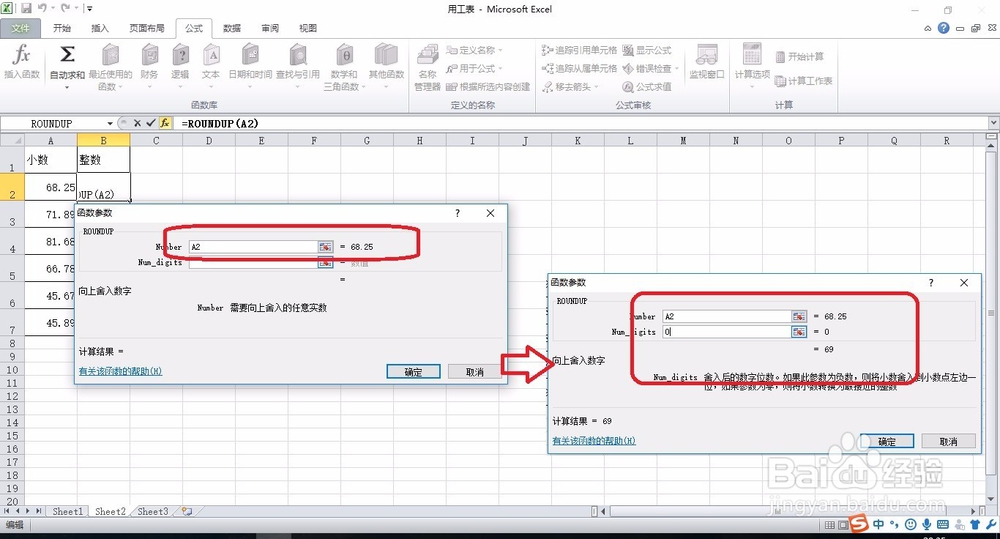Open function help link in right dialog
1000x539 pixels.
pos(594,441)
